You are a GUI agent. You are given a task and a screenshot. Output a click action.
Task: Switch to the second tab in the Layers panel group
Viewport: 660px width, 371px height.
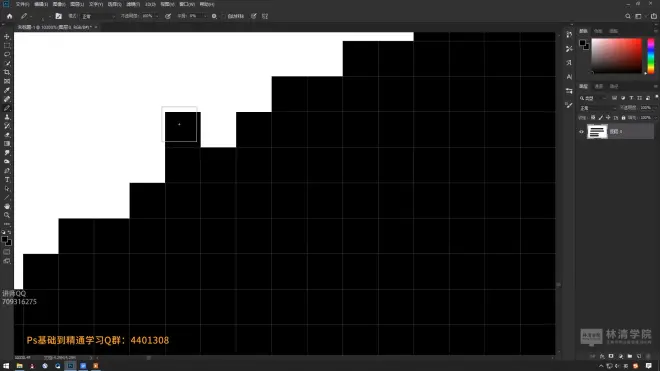(x=599, y=86)
